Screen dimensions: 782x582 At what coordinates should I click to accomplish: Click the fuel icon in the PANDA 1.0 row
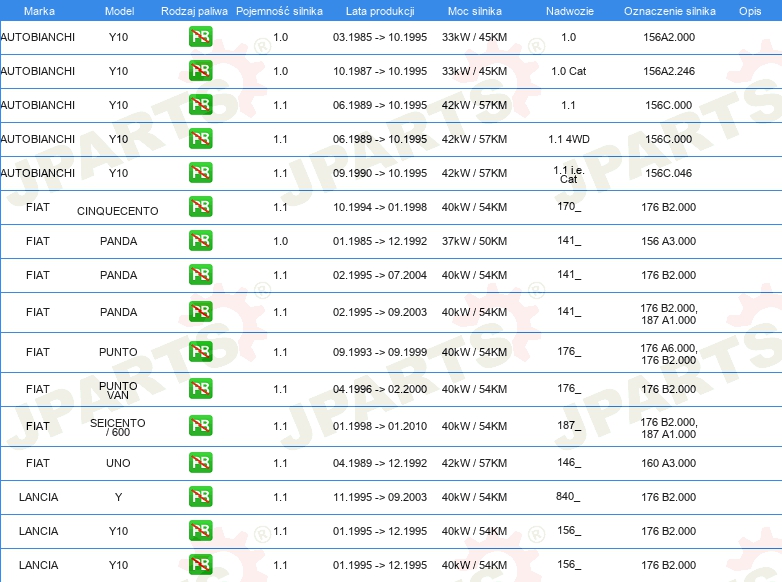[x=200, y=240]
